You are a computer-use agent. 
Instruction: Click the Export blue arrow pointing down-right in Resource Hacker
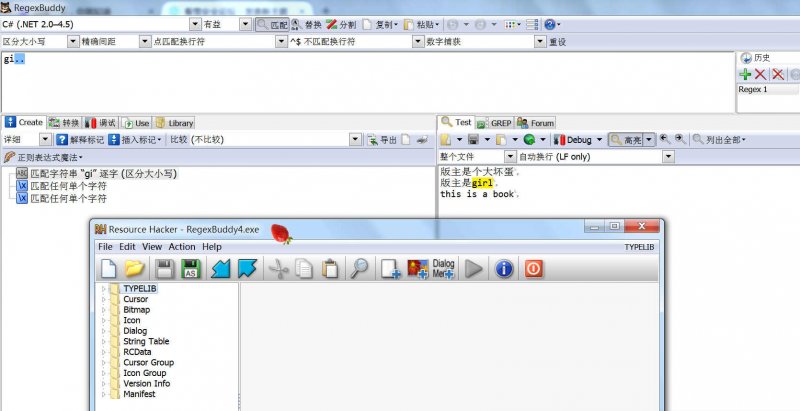pos(247,269)
